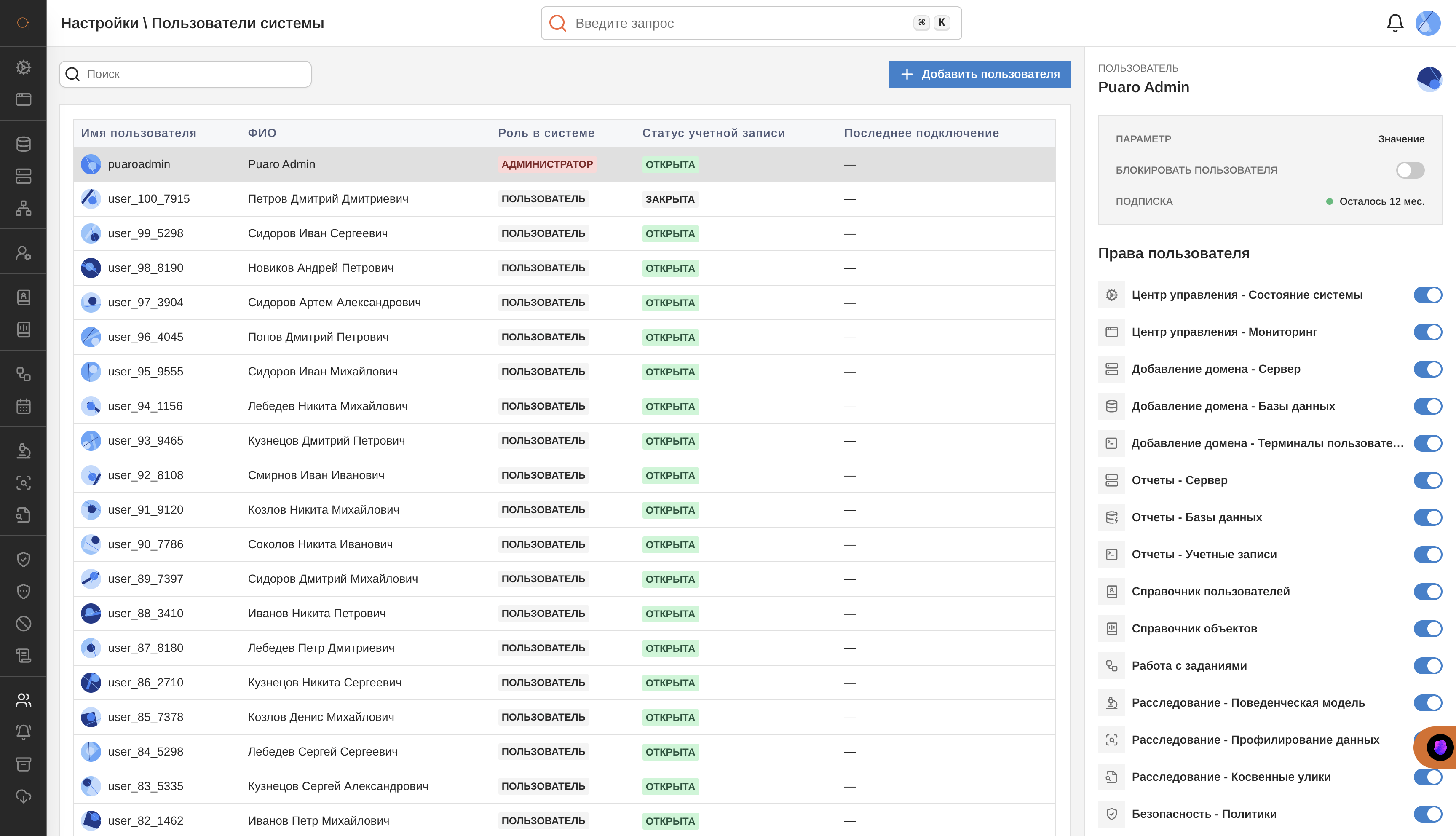The width and height of the screenshot is (1456, 836).
Task: Disable Центр управления - Мониторинг permission
Action: [x=1427, y=332]
